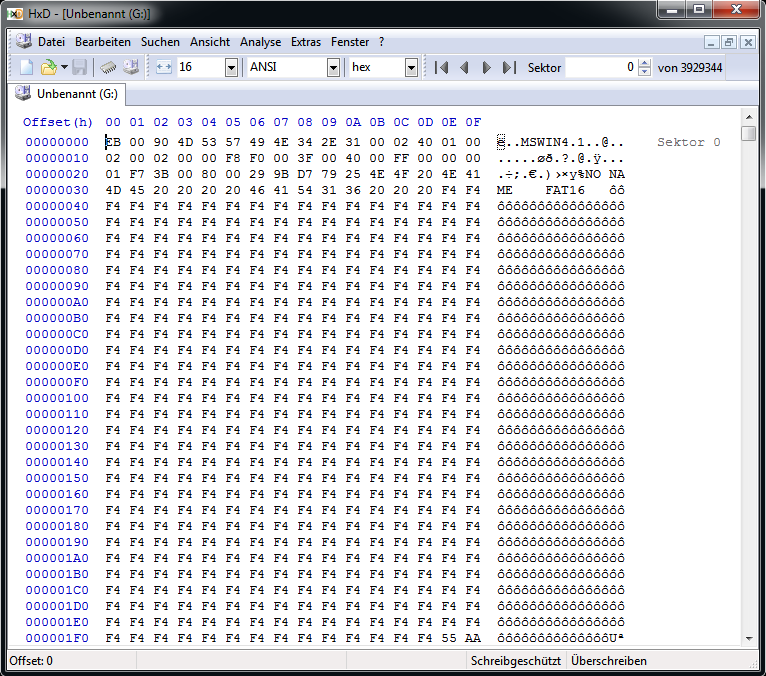Open the Ansicht menu
This screenshot has width=766, height=676.
point(210,42)
